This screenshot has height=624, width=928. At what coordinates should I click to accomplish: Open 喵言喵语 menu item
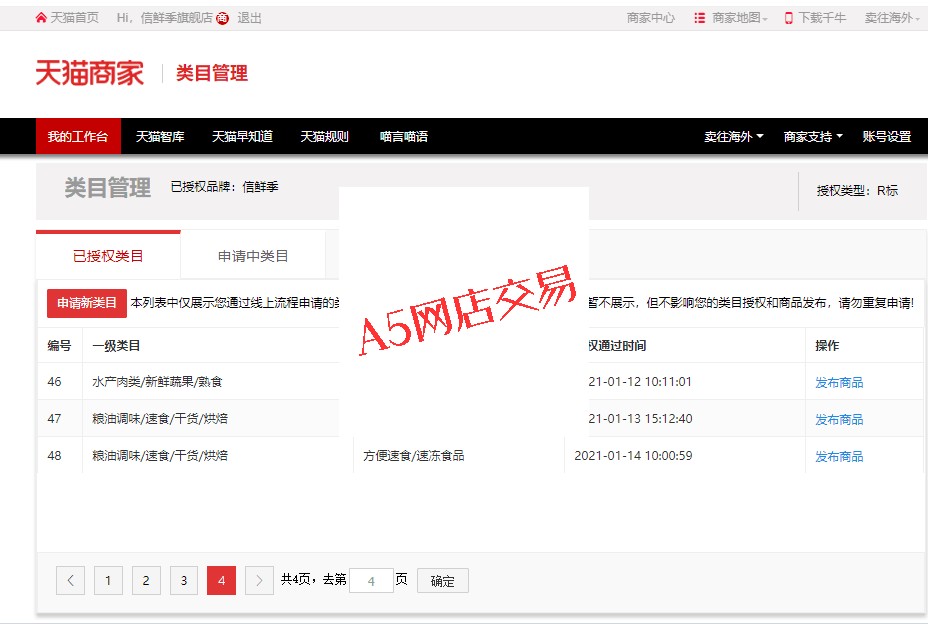pos(404,136)
